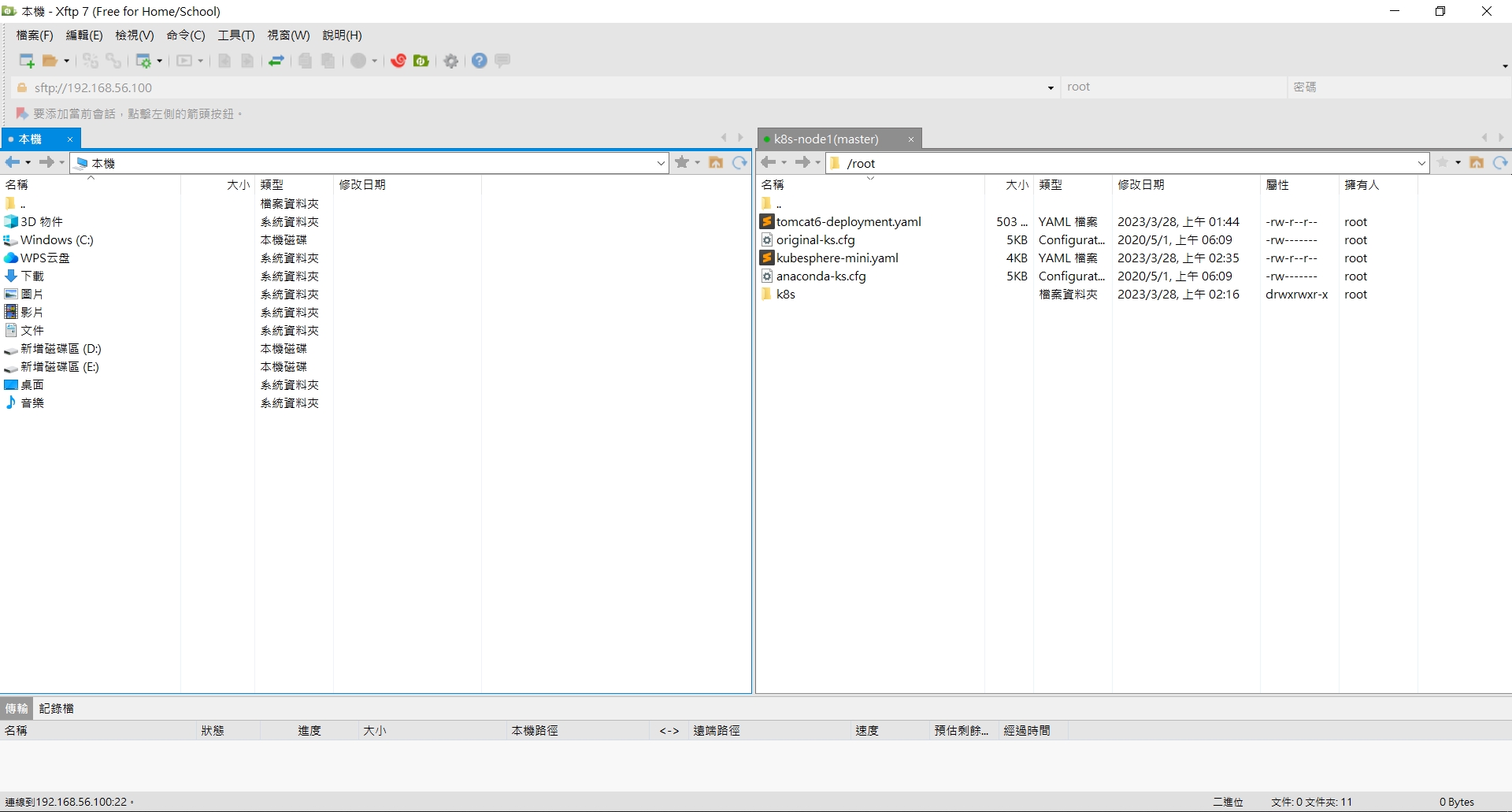Image resolution: width=1512 pixels, height=812 pixels.
Task: Sort local files by 名稱 column
Action: [x=91, y=184]
